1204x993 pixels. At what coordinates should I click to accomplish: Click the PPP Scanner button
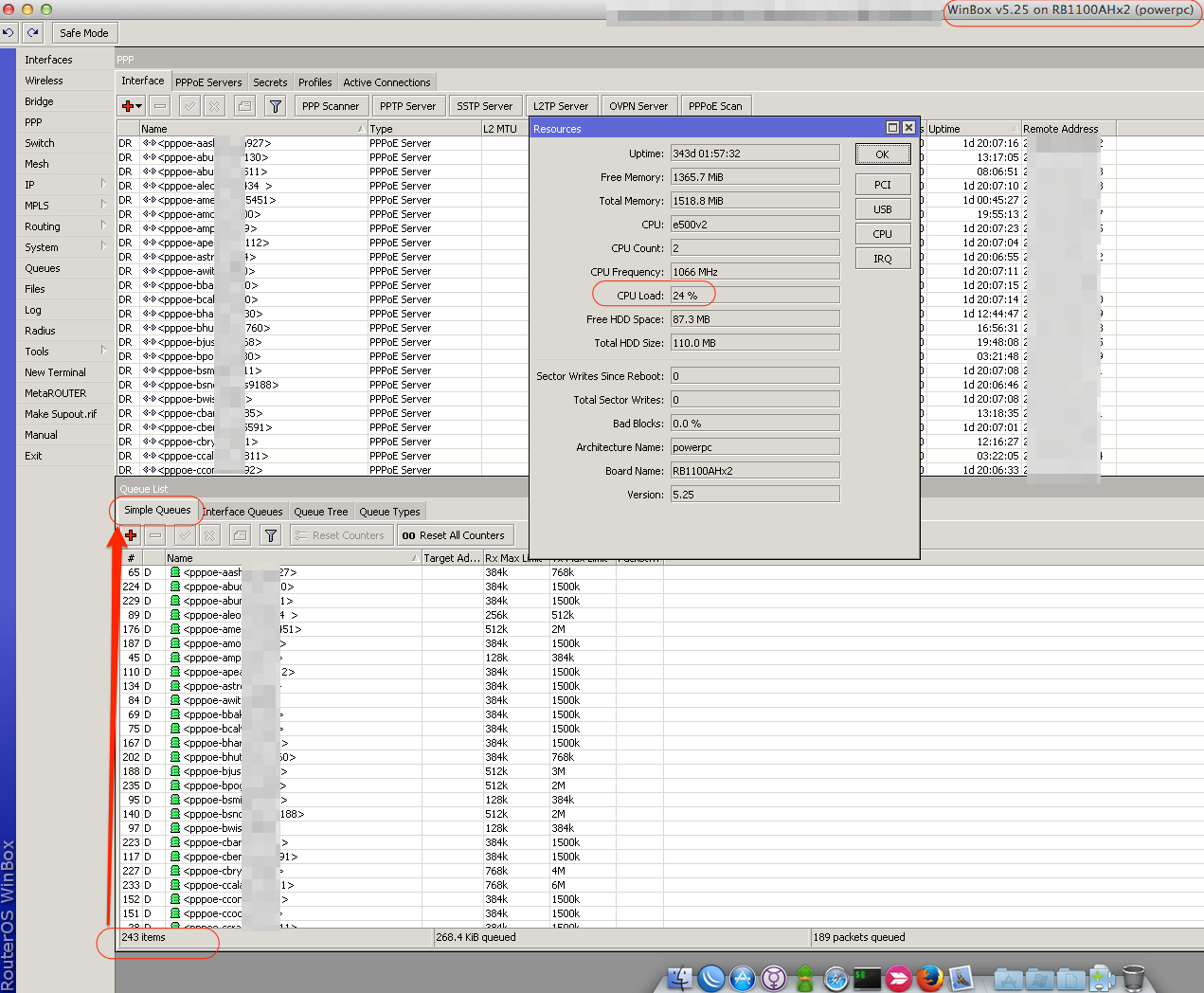pos(331,106)
